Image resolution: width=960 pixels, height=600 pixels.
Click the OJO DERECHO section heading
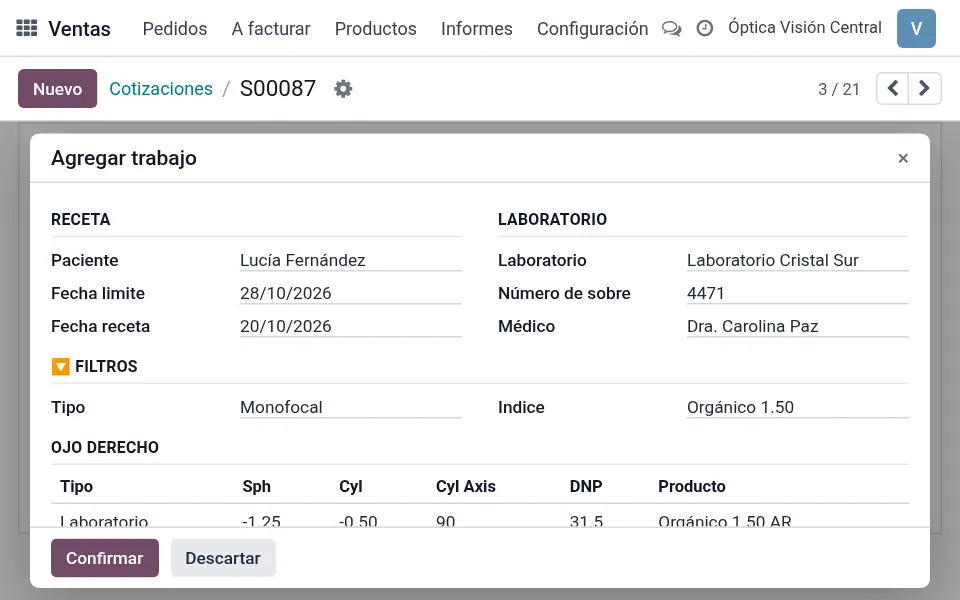105,448
